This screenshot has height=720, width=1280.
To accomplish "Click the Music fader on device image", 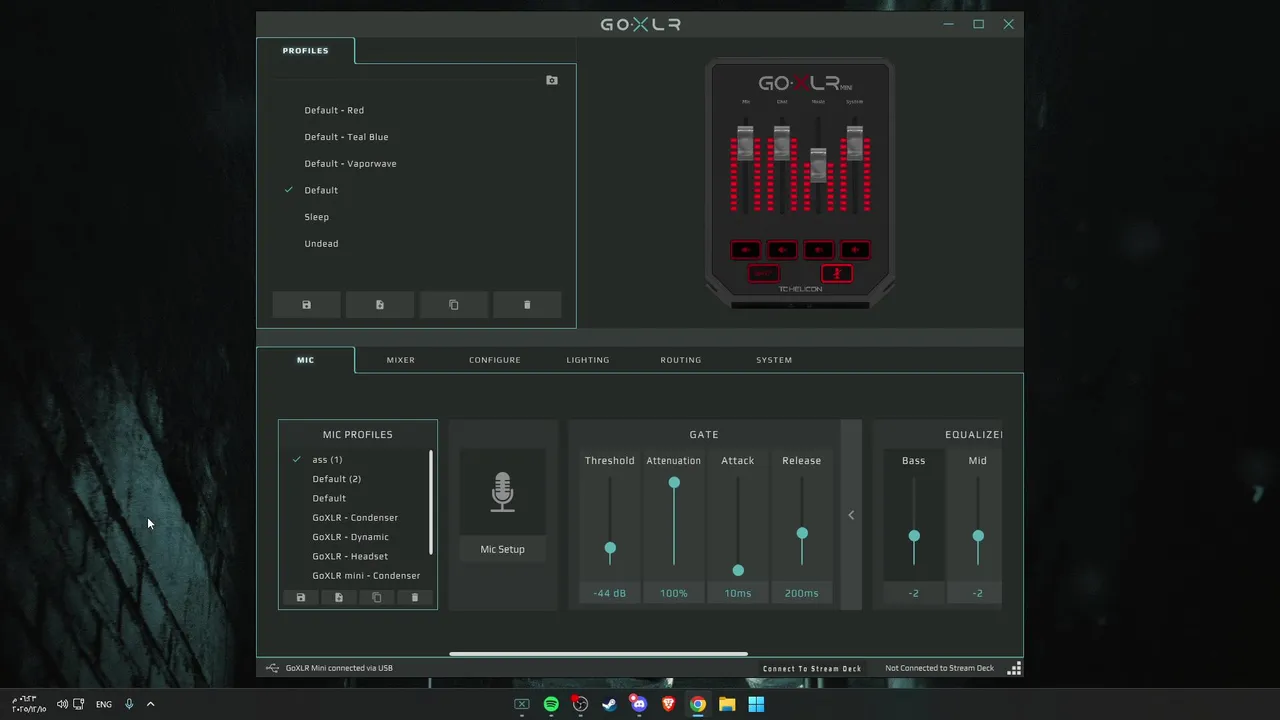I will pos(818,164).
